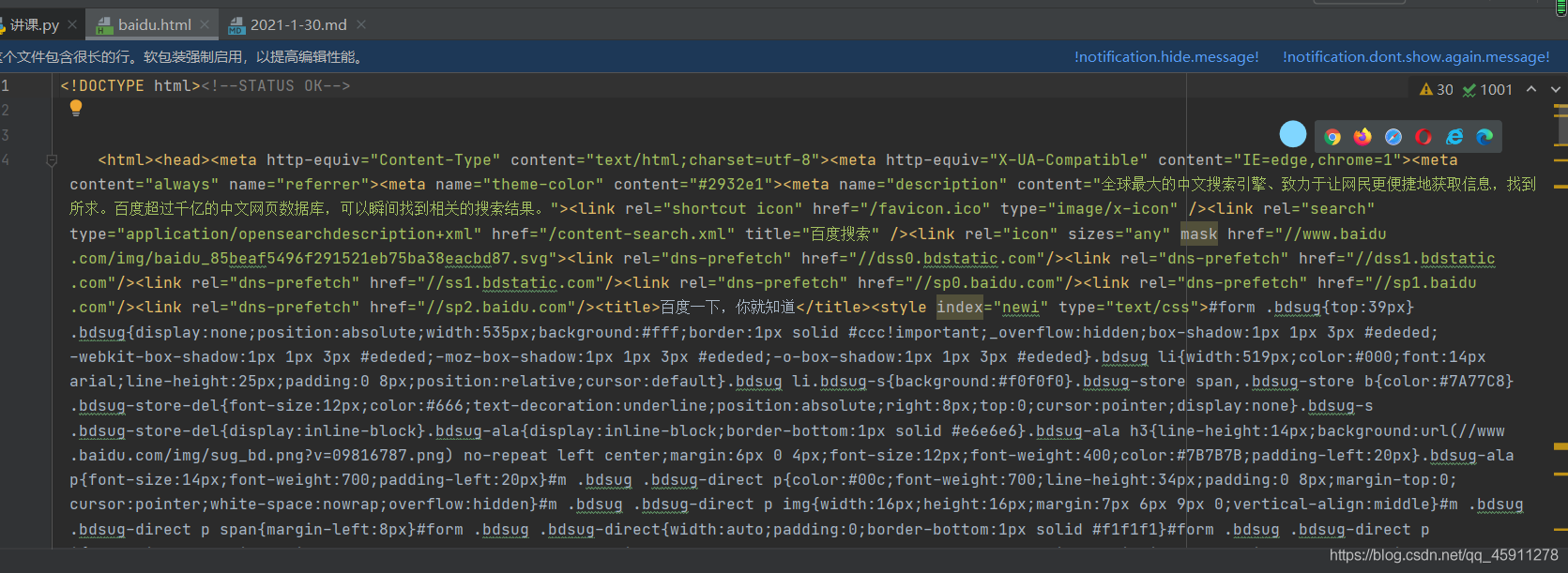Close the baidu.html tab
Viewport: 1568px width, 573px height.
[205, 24]
